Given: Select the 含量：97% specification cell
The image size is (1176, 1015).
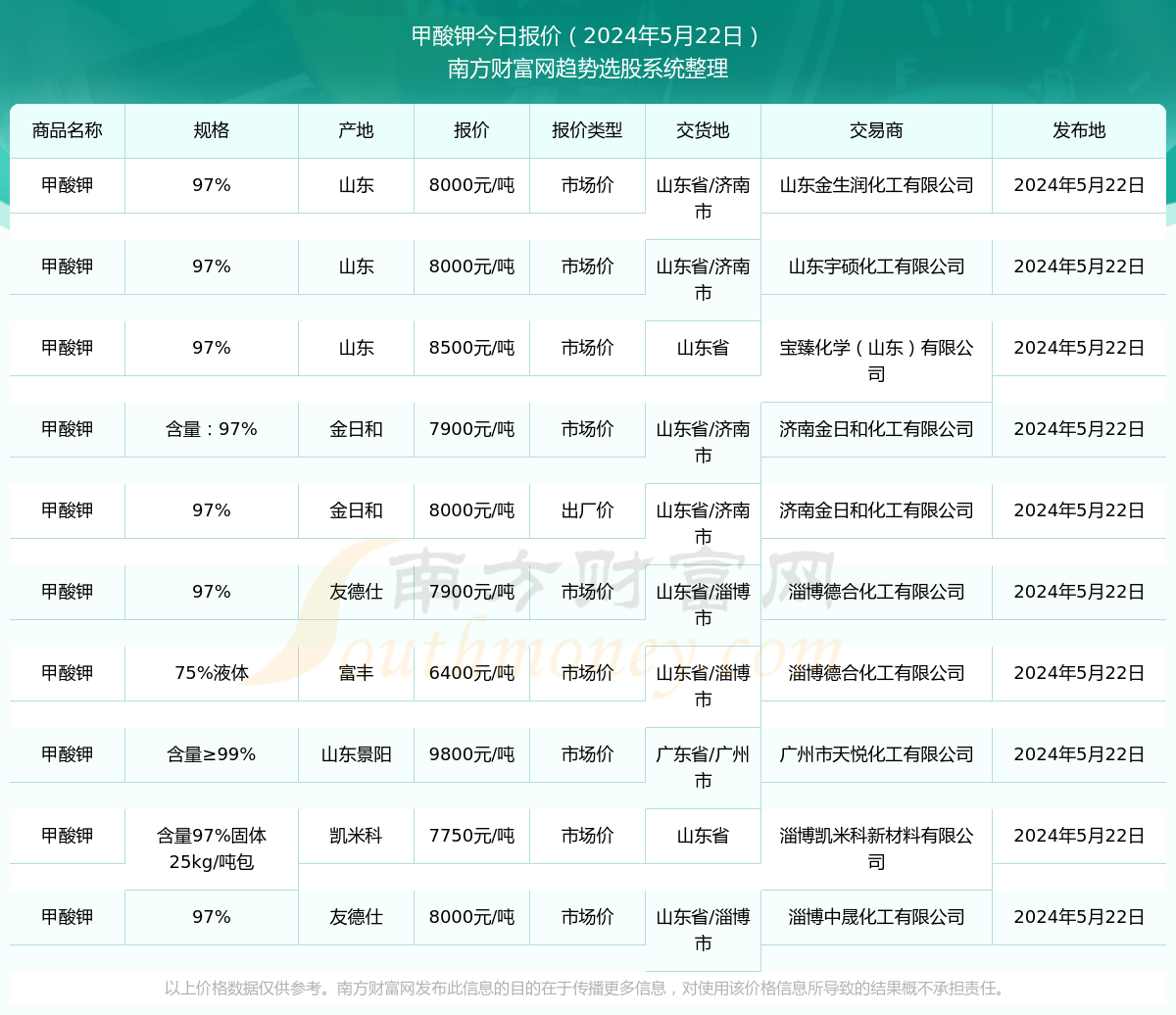Looking at the screenshot, I should tap(212, 429).
